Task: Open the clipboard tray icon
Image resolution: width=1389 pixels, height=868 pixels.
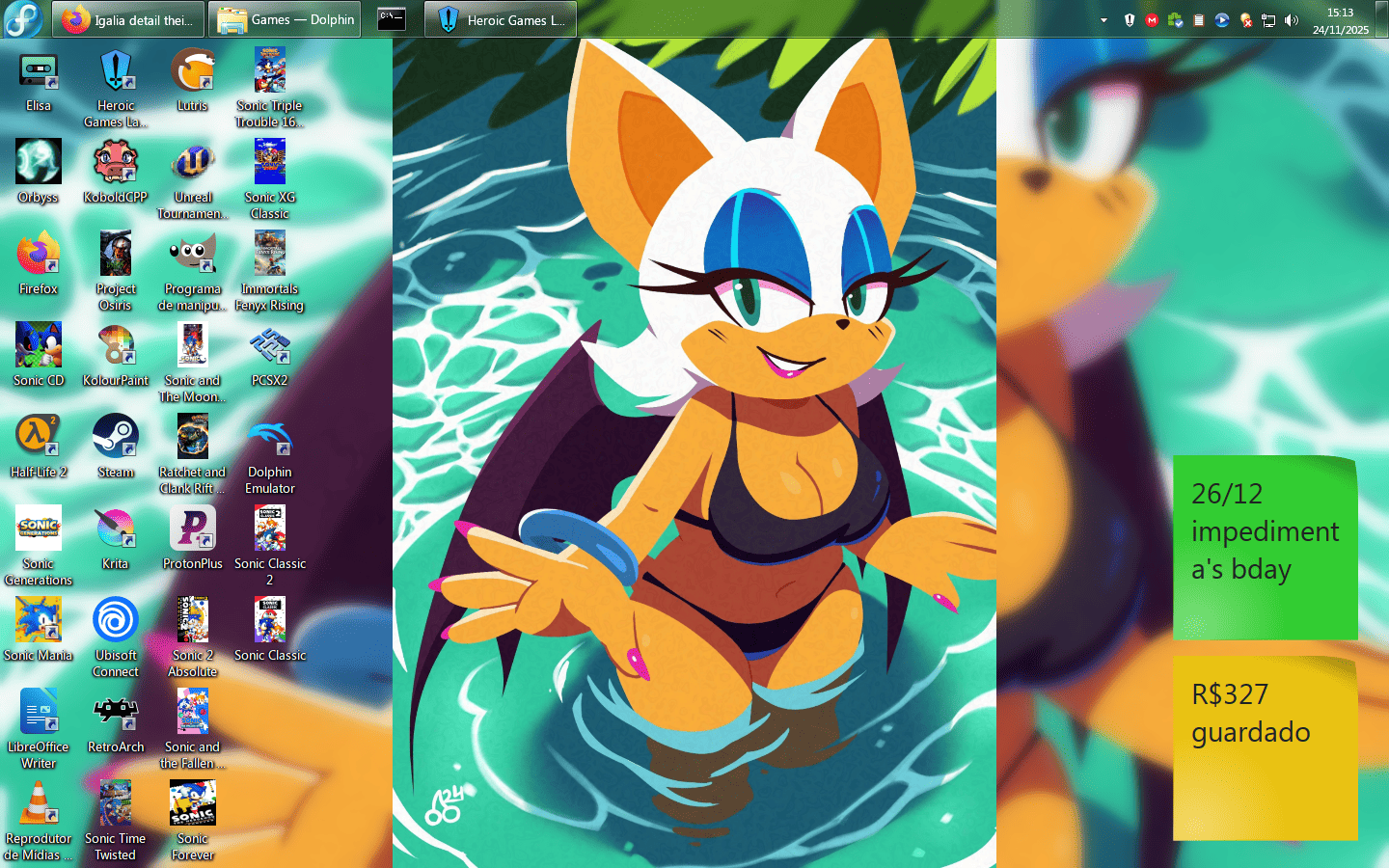Action: point(1198,20)
